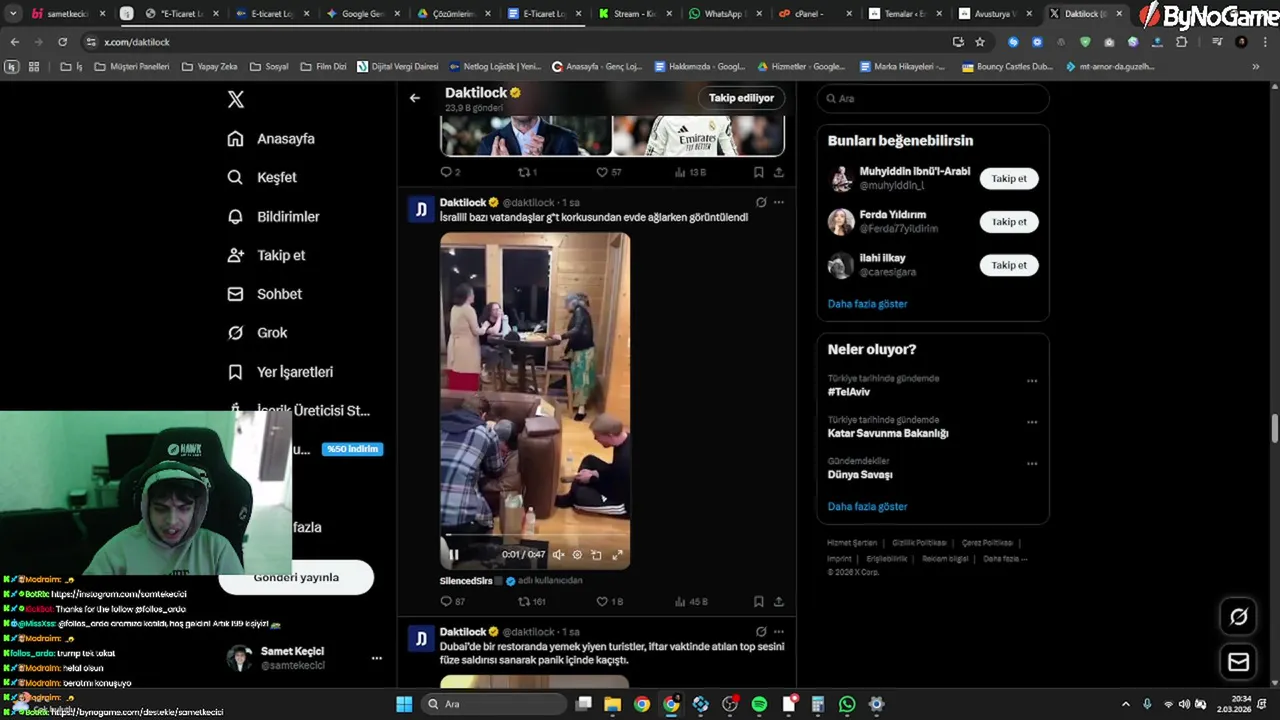Open more options for #TelAviv trend
The height and width of the screenshot is (720, 1280).
pos(1032,381)
